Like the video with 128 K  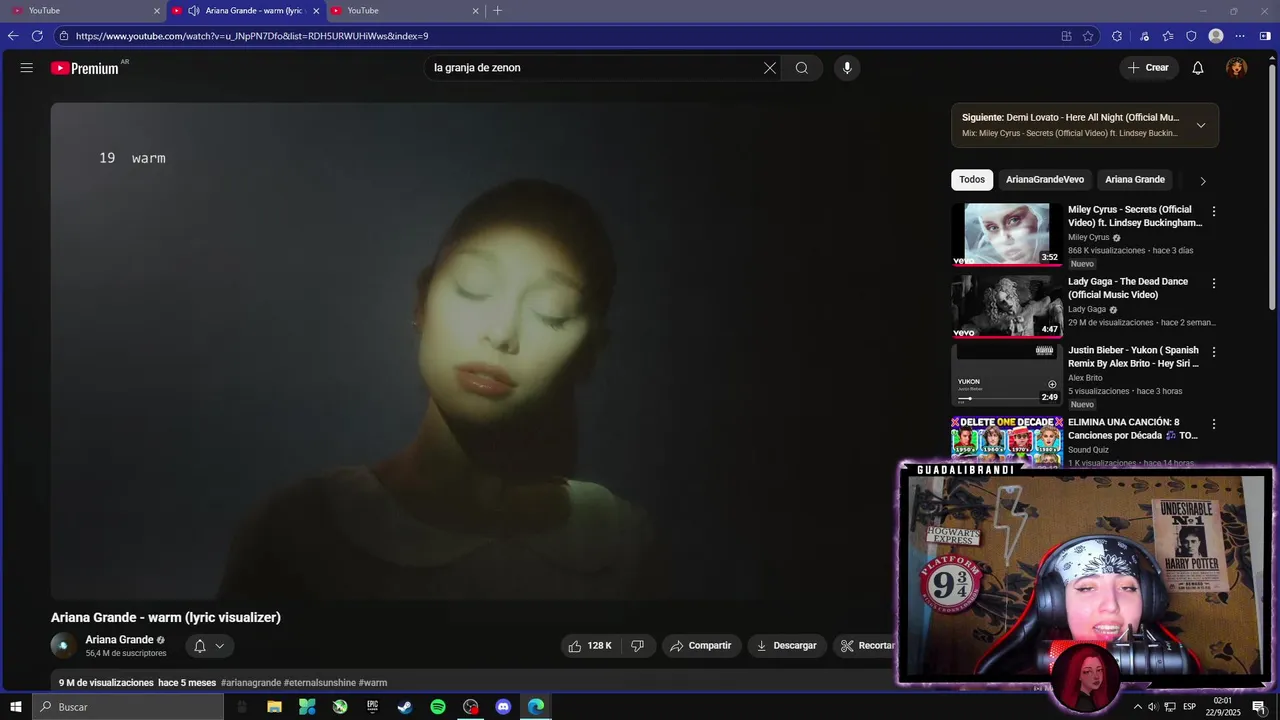590,646
